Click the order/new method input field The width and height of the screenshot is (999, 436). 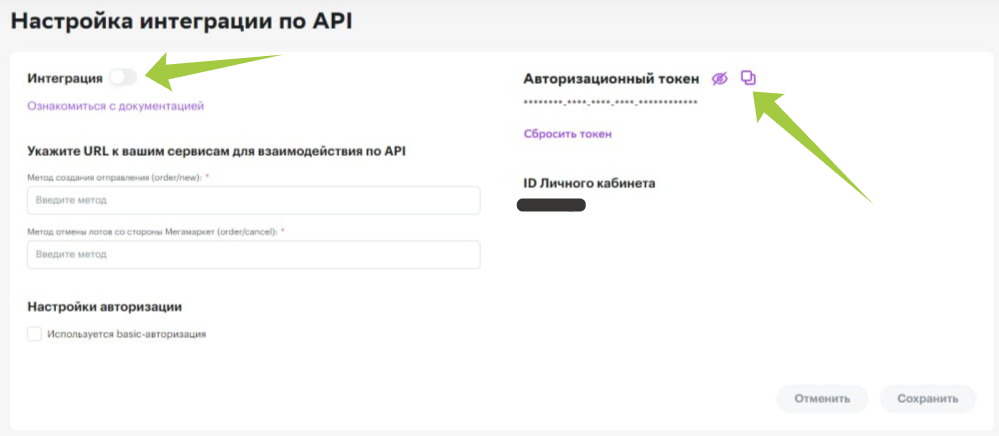pyautogui.click(x=254, y=200)
